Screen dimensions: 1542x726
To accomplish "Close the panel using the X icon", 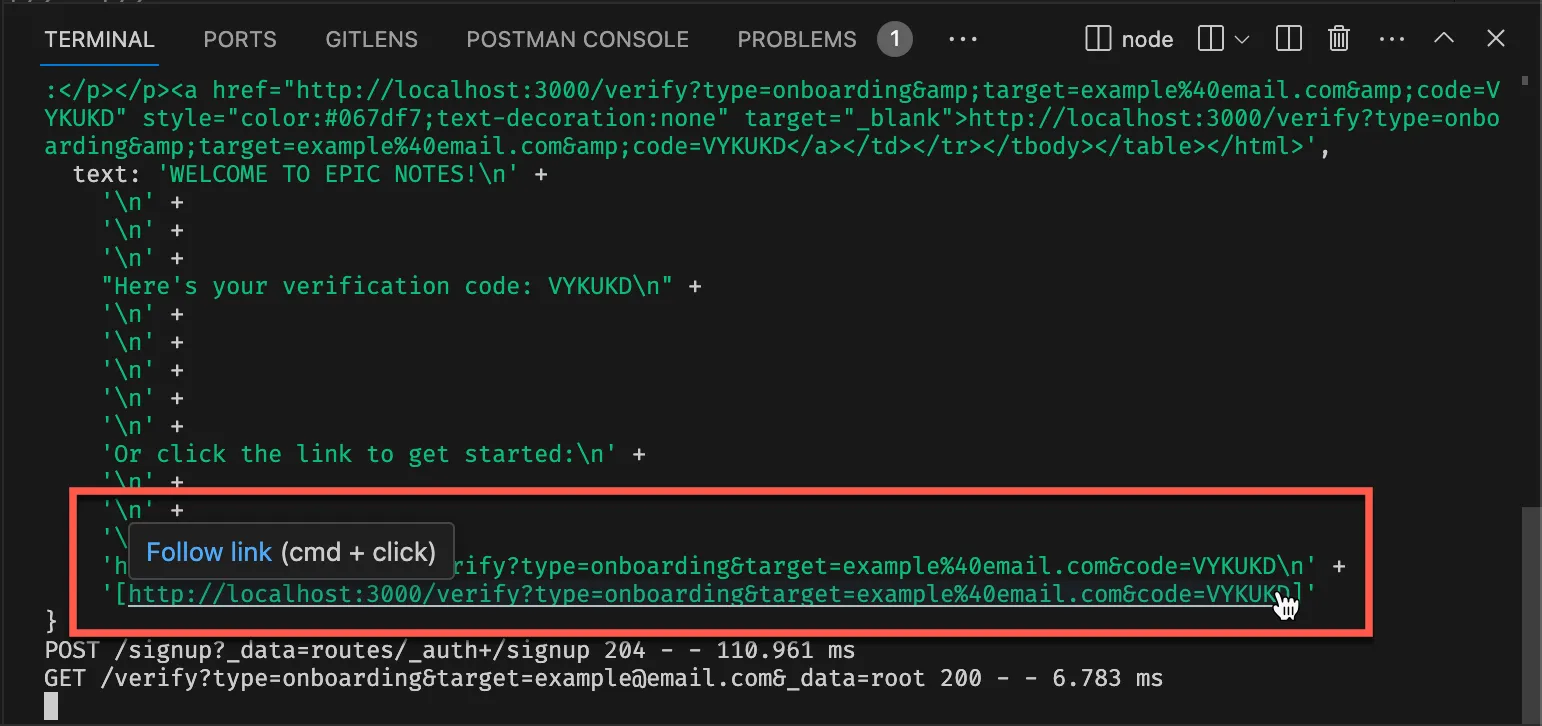I will pyautogui.click(x=1496, y=39).
